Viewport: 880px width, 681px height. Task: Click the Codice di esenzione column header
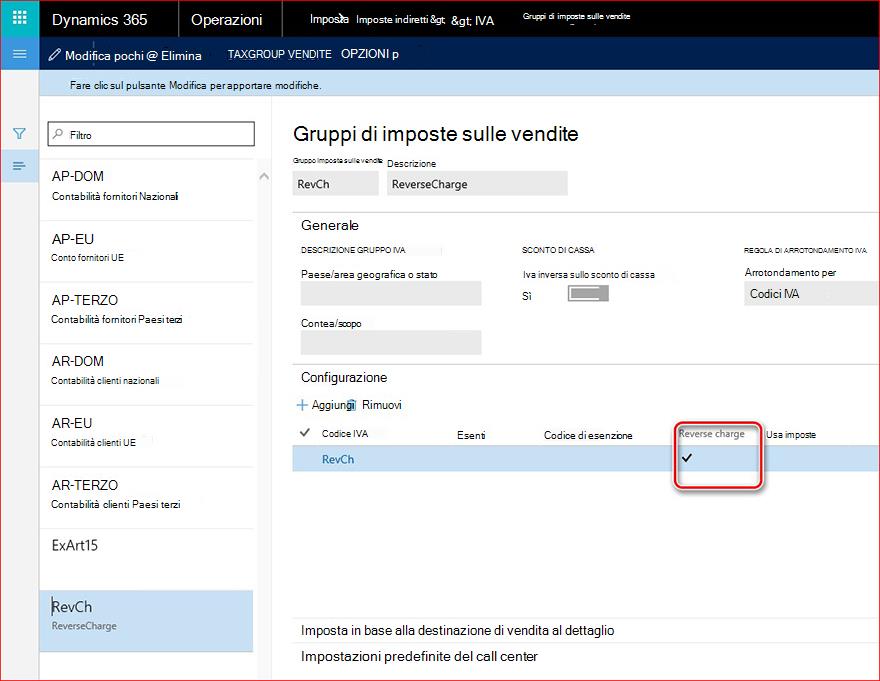pos(588,435)
